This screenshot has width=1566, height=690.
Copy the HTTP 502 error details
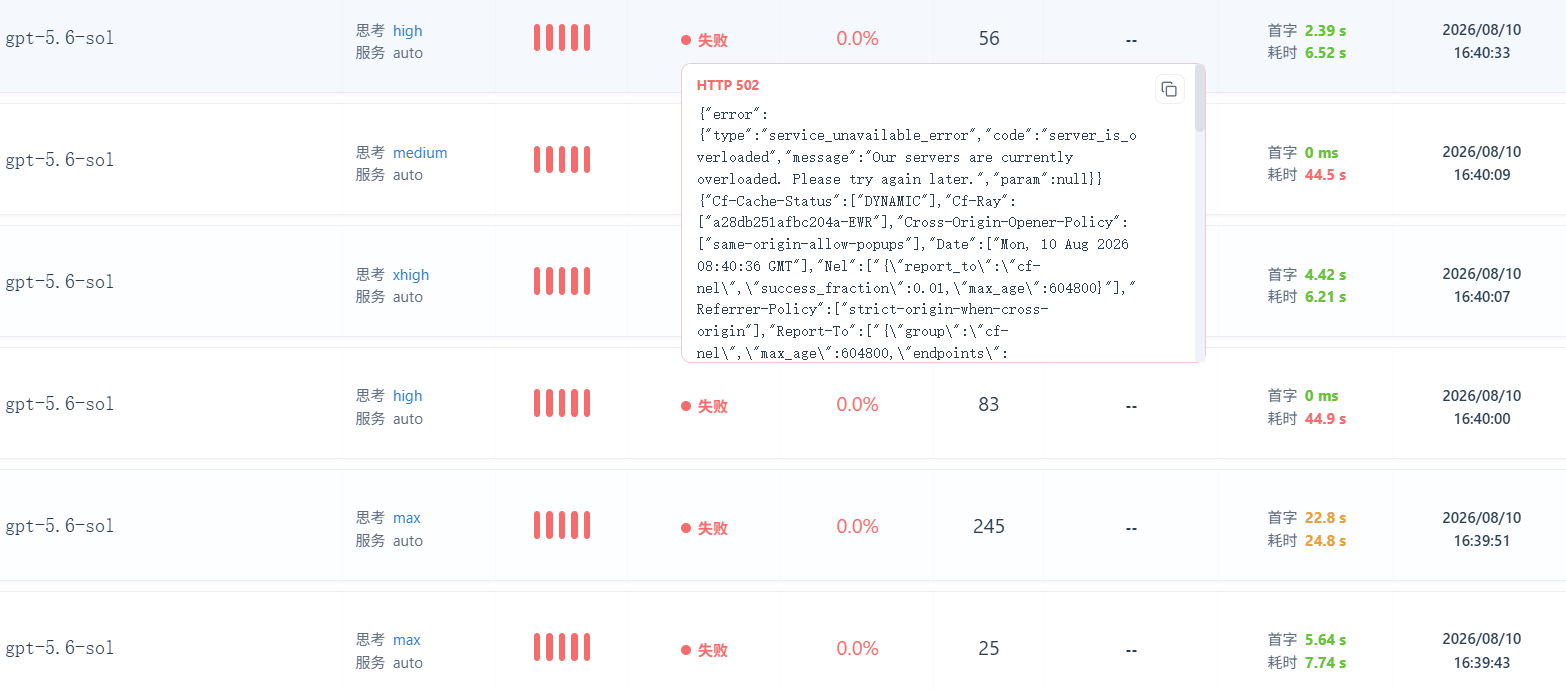(1169, 89)
